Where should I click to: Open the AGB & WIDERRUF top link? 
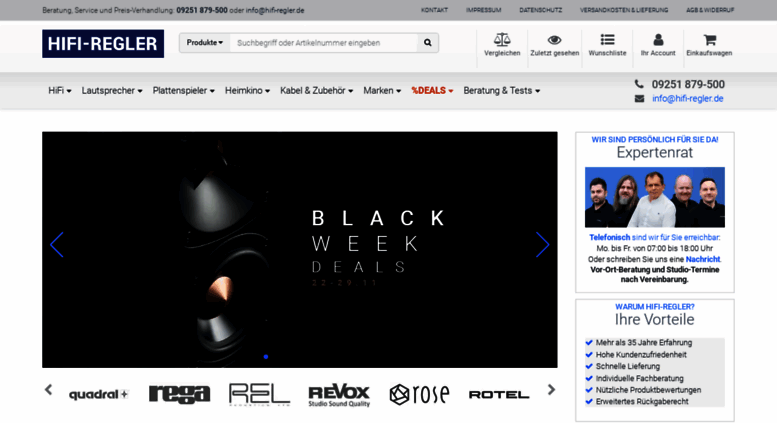710,10
